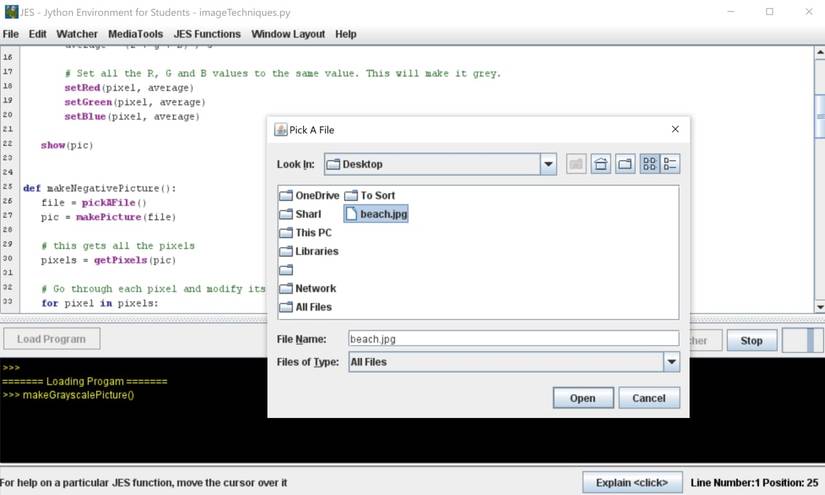825x495 pixels.
Task: Select the Sharl folder
Action: [300, 214]
